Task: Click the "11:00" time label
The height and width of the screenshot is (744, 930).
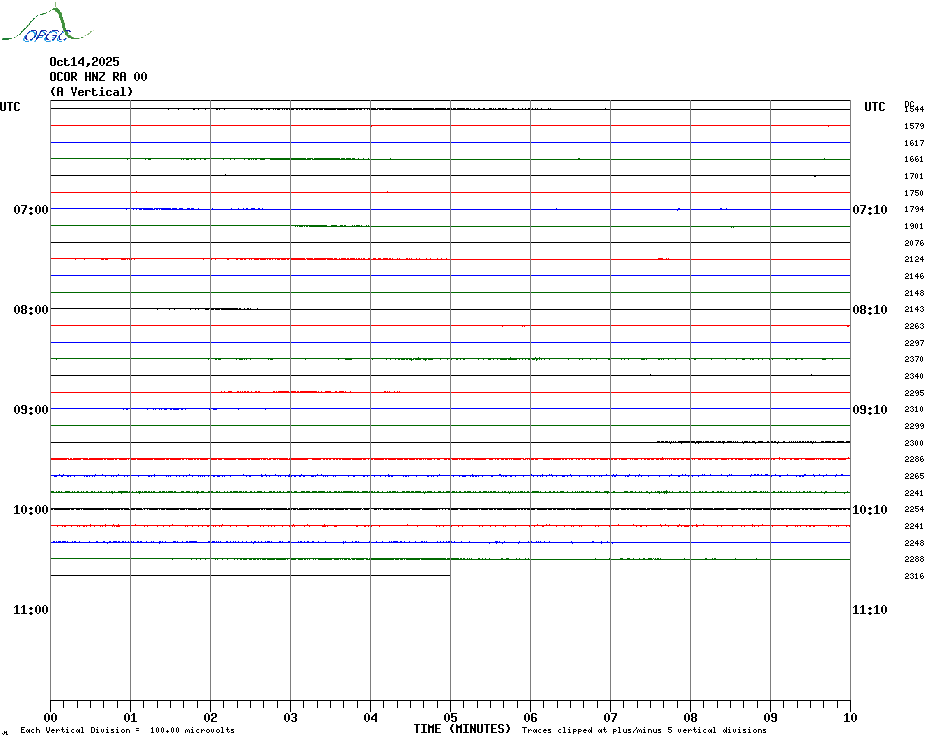Action: coord(31,610)
